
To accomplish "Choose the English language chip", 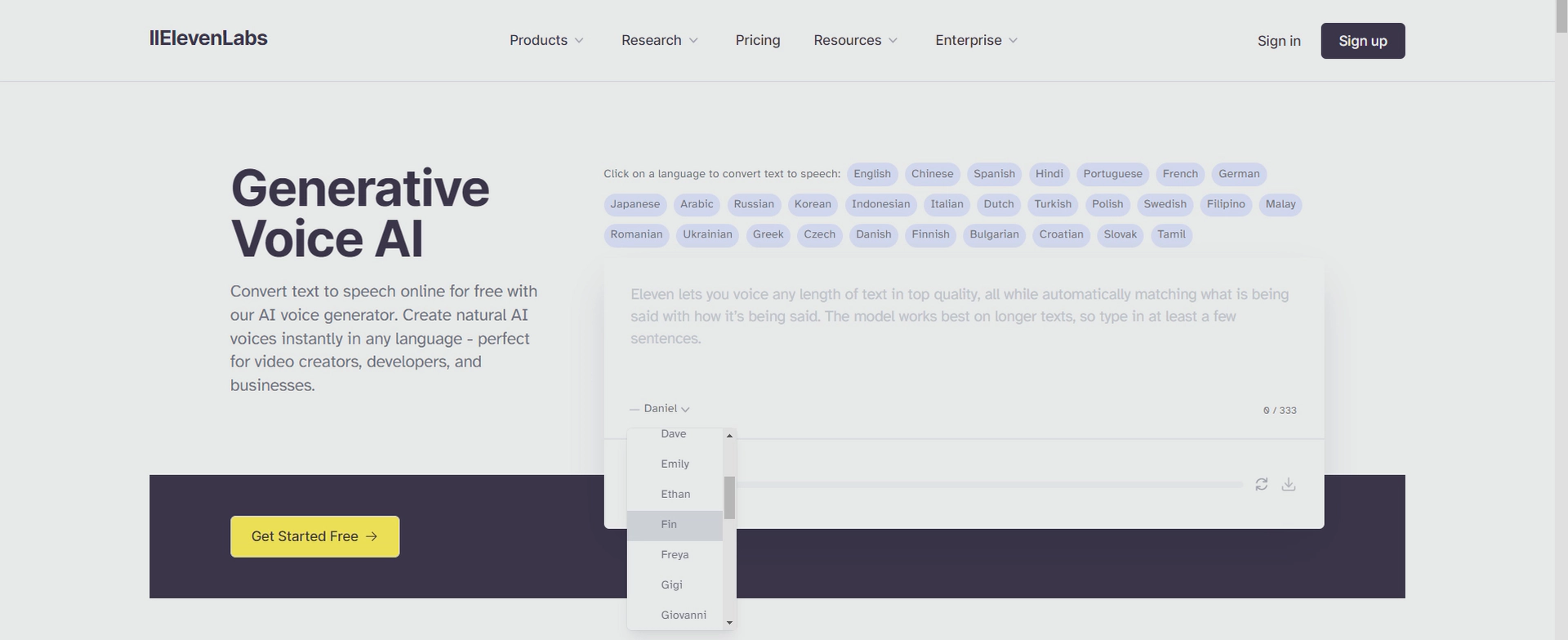I will 872,174.
